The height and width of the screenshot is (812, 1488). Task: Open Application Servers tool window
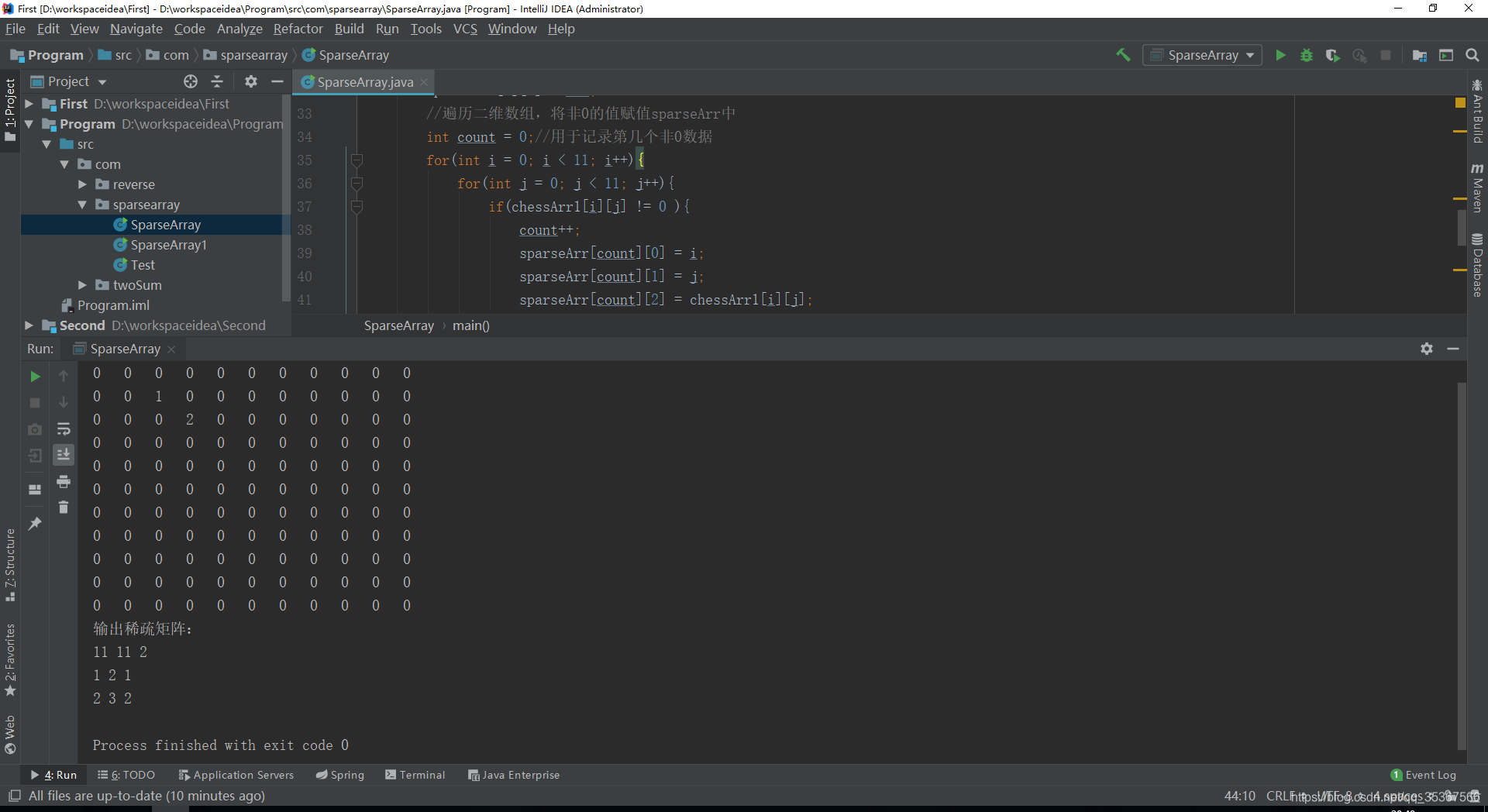coord(236,775)
